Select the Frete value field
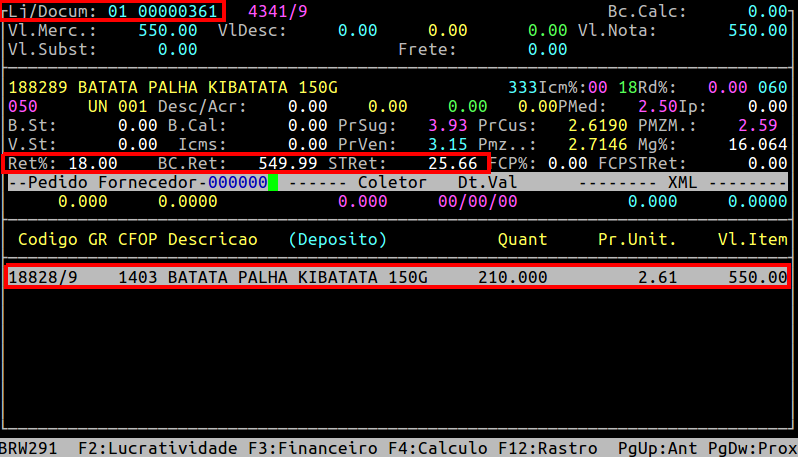This screenshot has width=798, height=457. (547, 49)
